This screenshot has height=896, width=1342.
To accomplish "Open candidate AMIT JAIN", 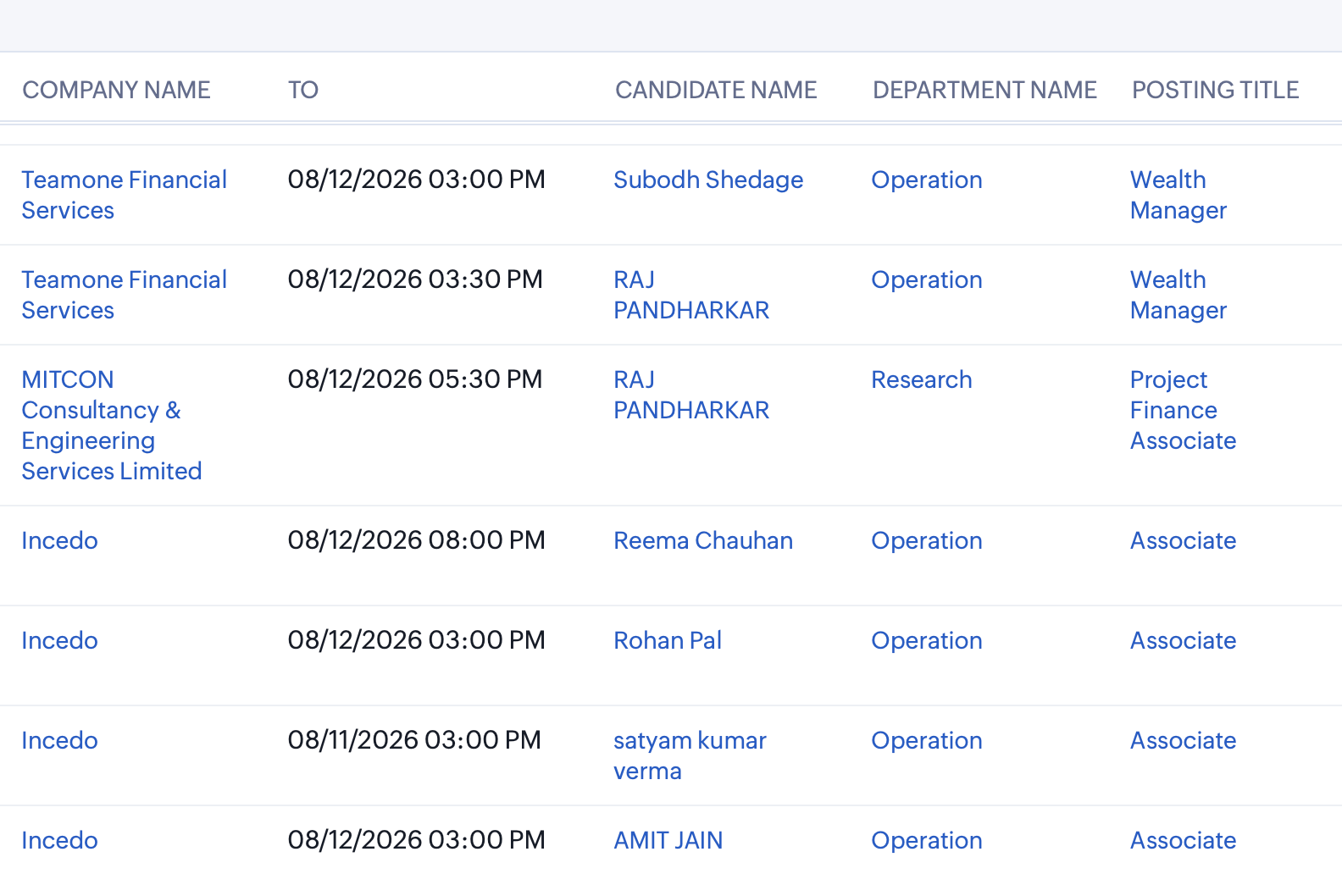I will point(668,840).
